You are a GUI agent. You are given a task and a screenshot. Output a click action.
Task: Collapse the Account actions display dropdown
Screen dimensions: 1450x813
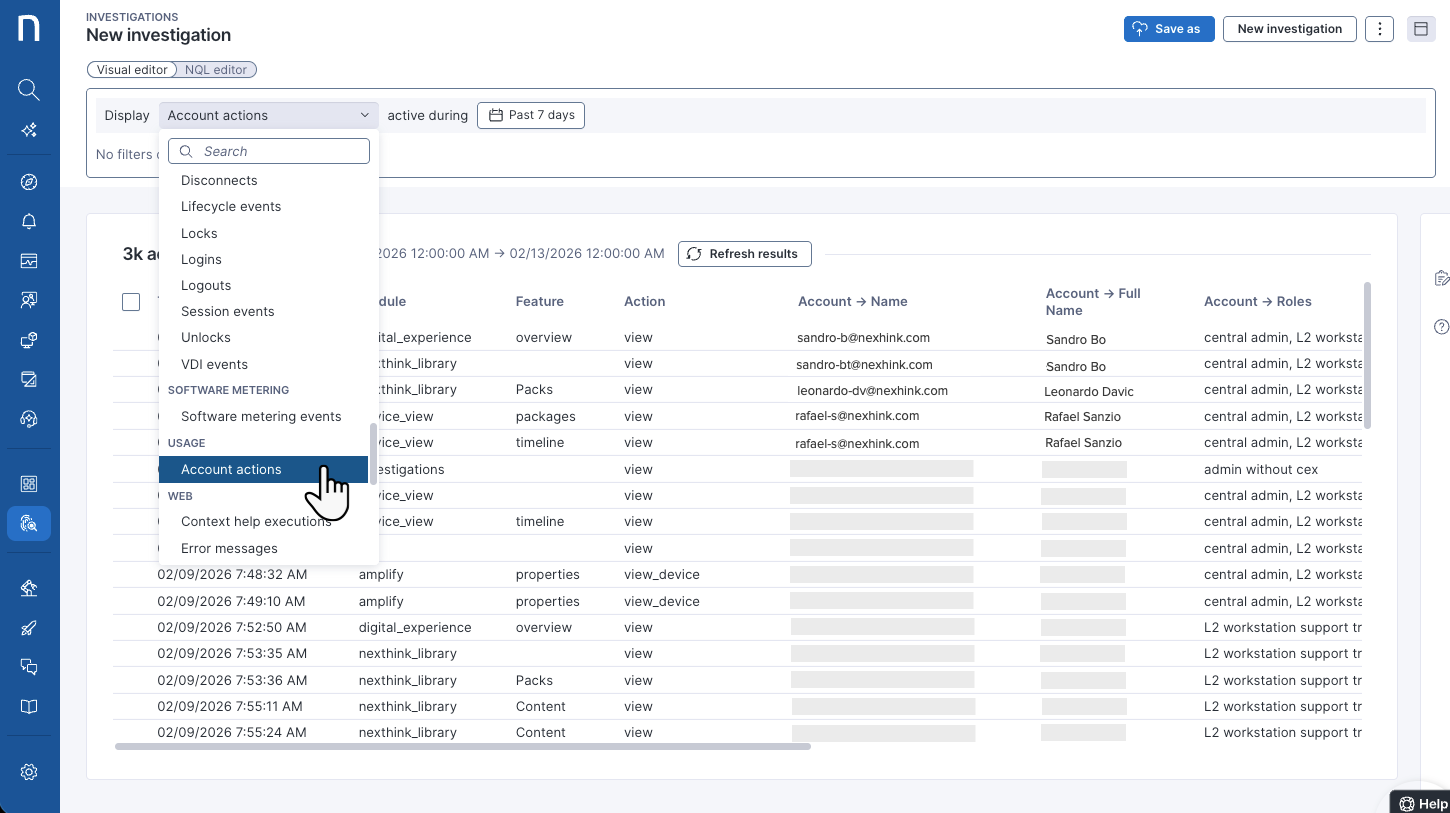click(268, 116)
